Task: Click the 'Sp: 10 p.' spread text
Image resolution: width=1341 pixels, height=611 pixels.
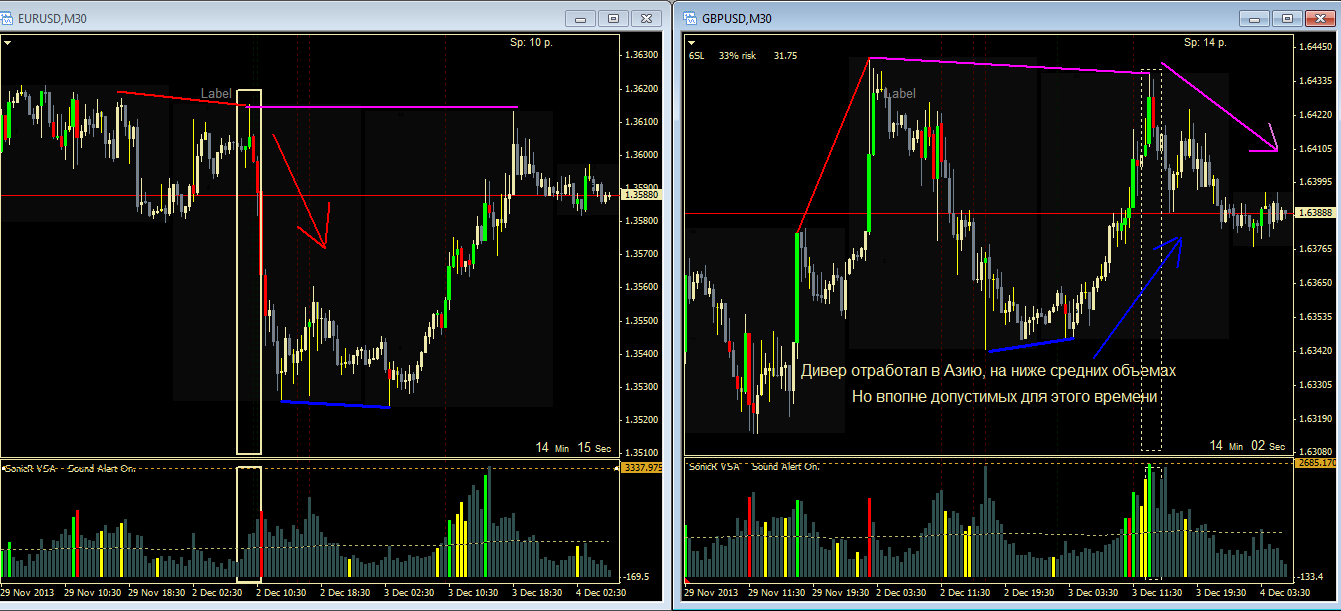Action: click(x=532, y=42)
